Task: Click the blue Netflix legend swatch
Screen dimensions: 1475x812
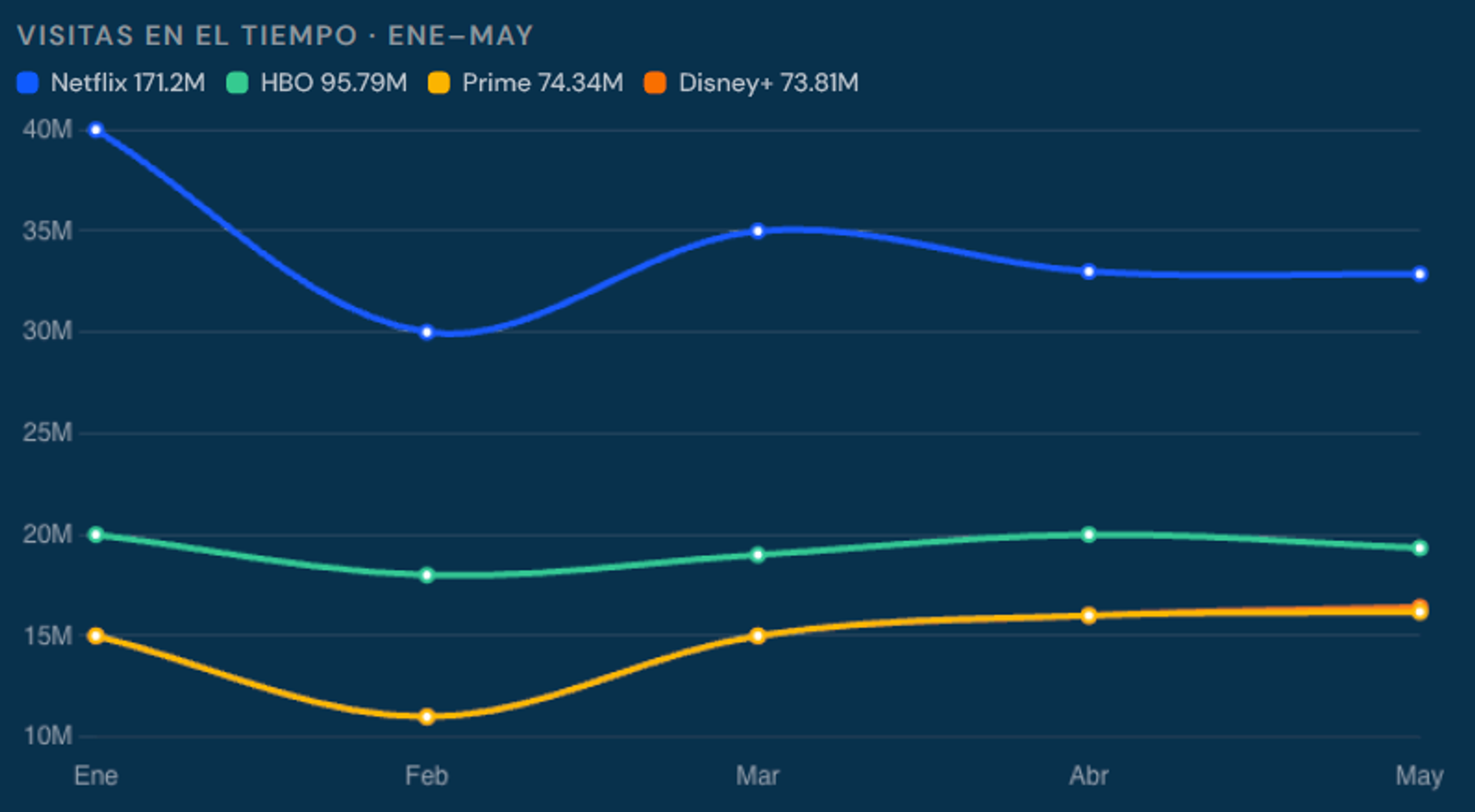Action: coord(28,83)
